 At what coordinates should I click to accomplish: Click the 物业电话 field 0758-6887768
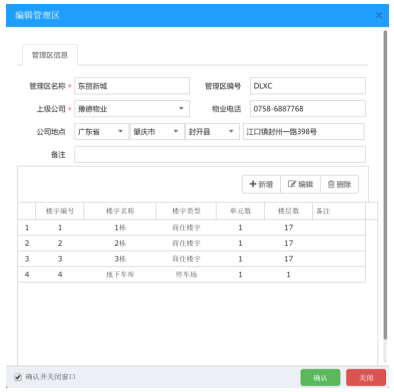click(x=308, y=109)
